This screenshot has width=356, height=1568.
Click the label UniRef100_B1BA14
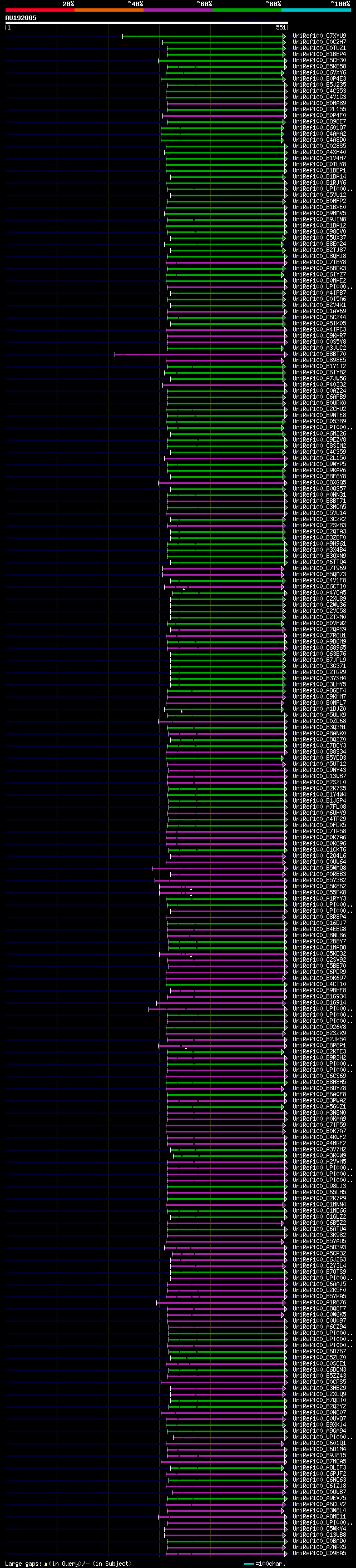319,176
